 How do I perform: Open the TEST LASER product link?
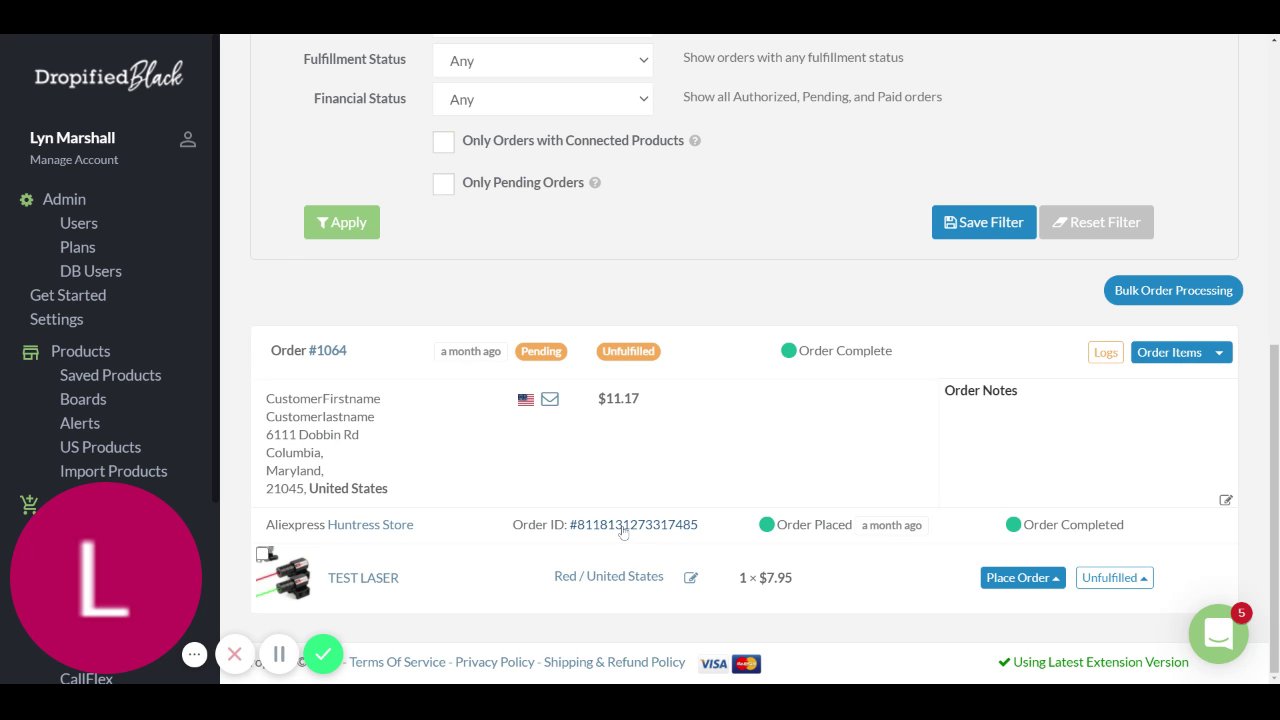(363, 578)
